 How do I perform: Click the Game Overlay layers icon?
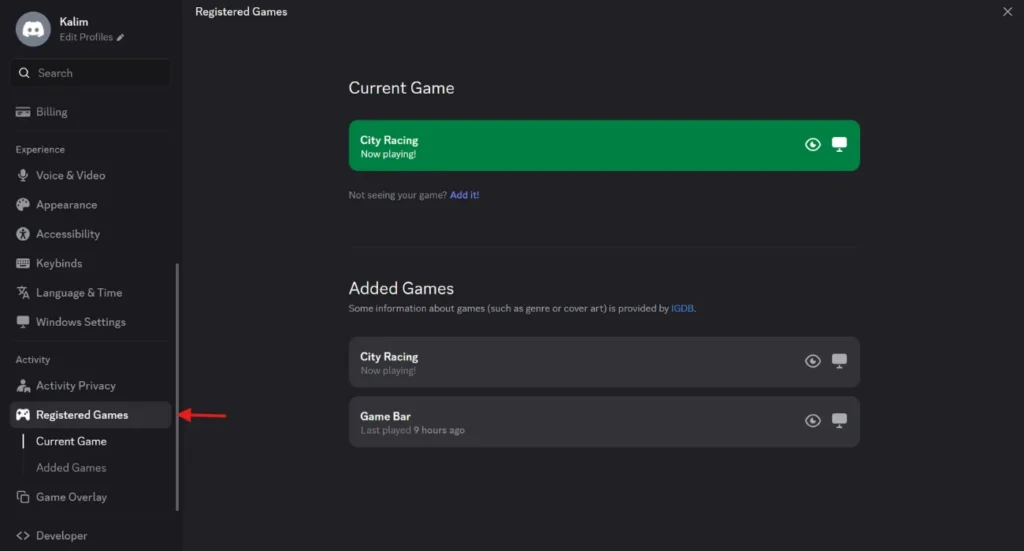(23, 497)
